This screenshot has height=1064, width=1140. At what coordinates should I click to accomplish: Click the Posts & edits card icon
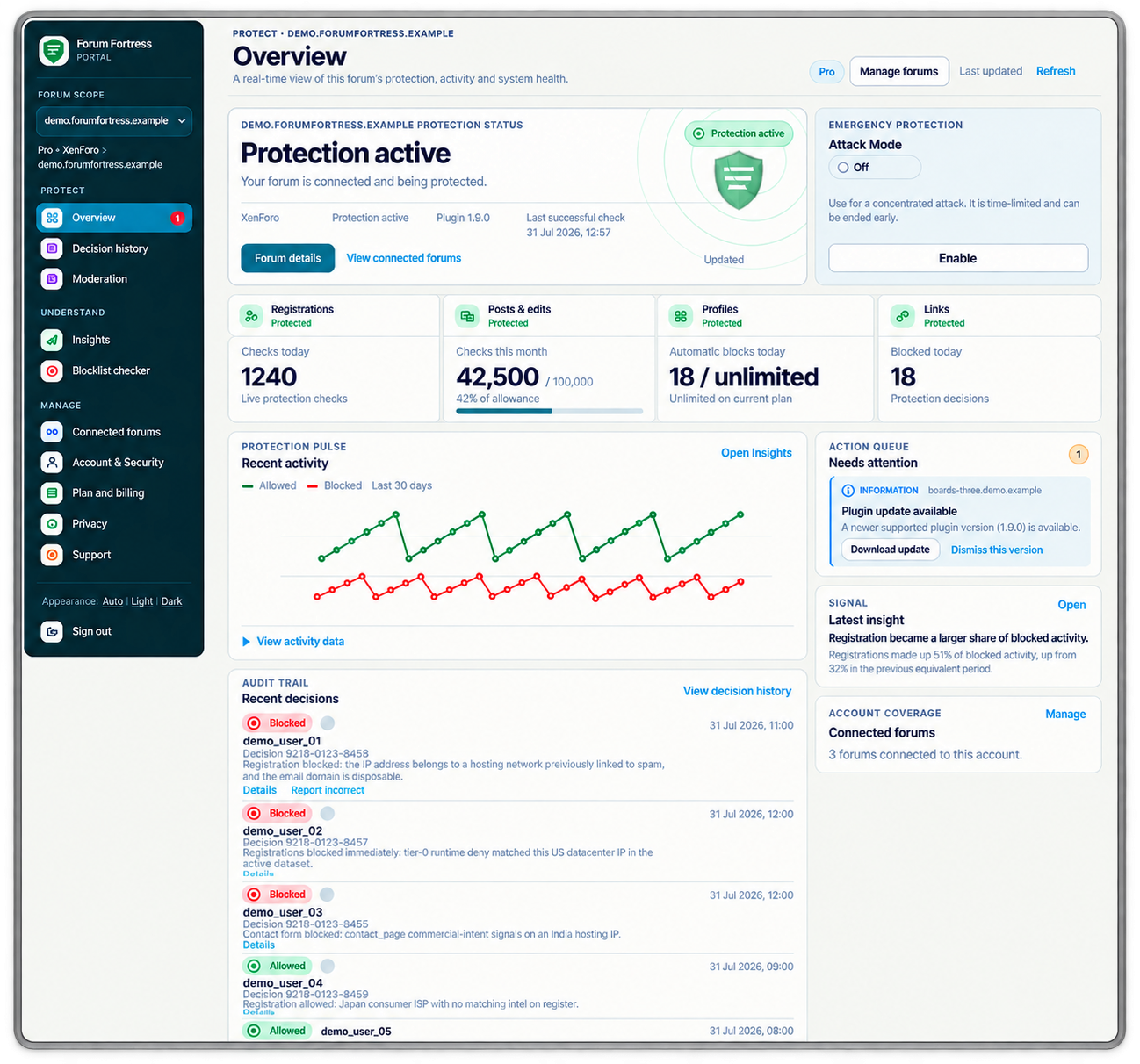[x=467, y=316]
